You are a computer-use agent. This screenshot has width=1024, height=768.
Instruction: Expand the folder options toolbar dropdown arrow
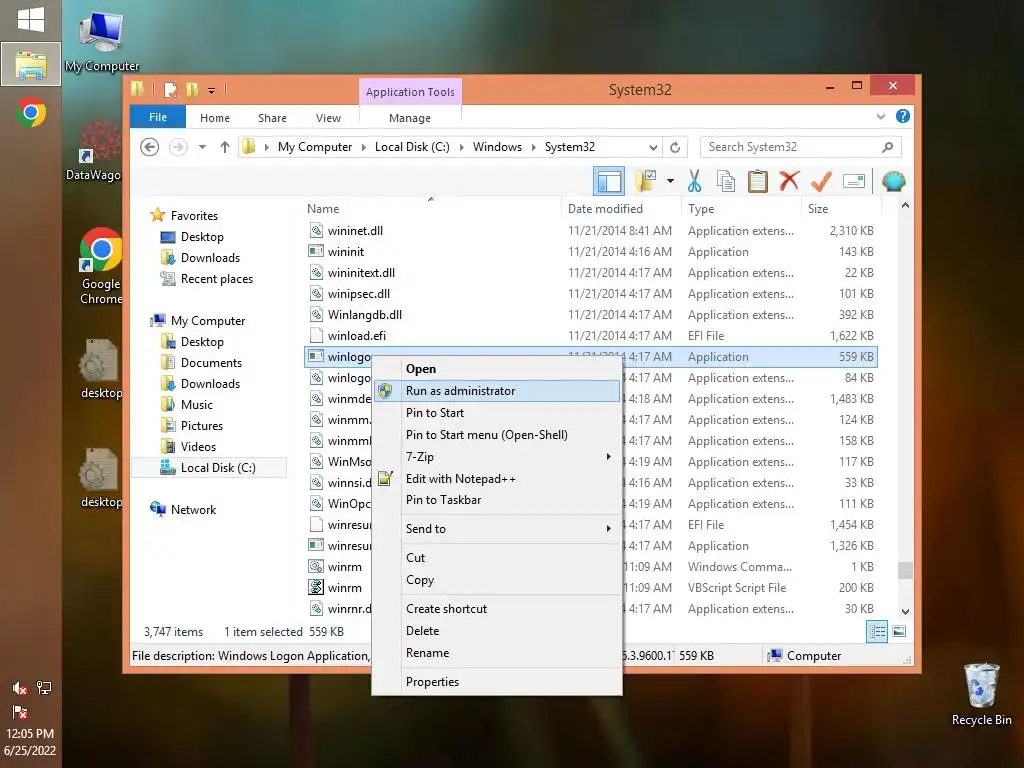click(x=670, y=182)
